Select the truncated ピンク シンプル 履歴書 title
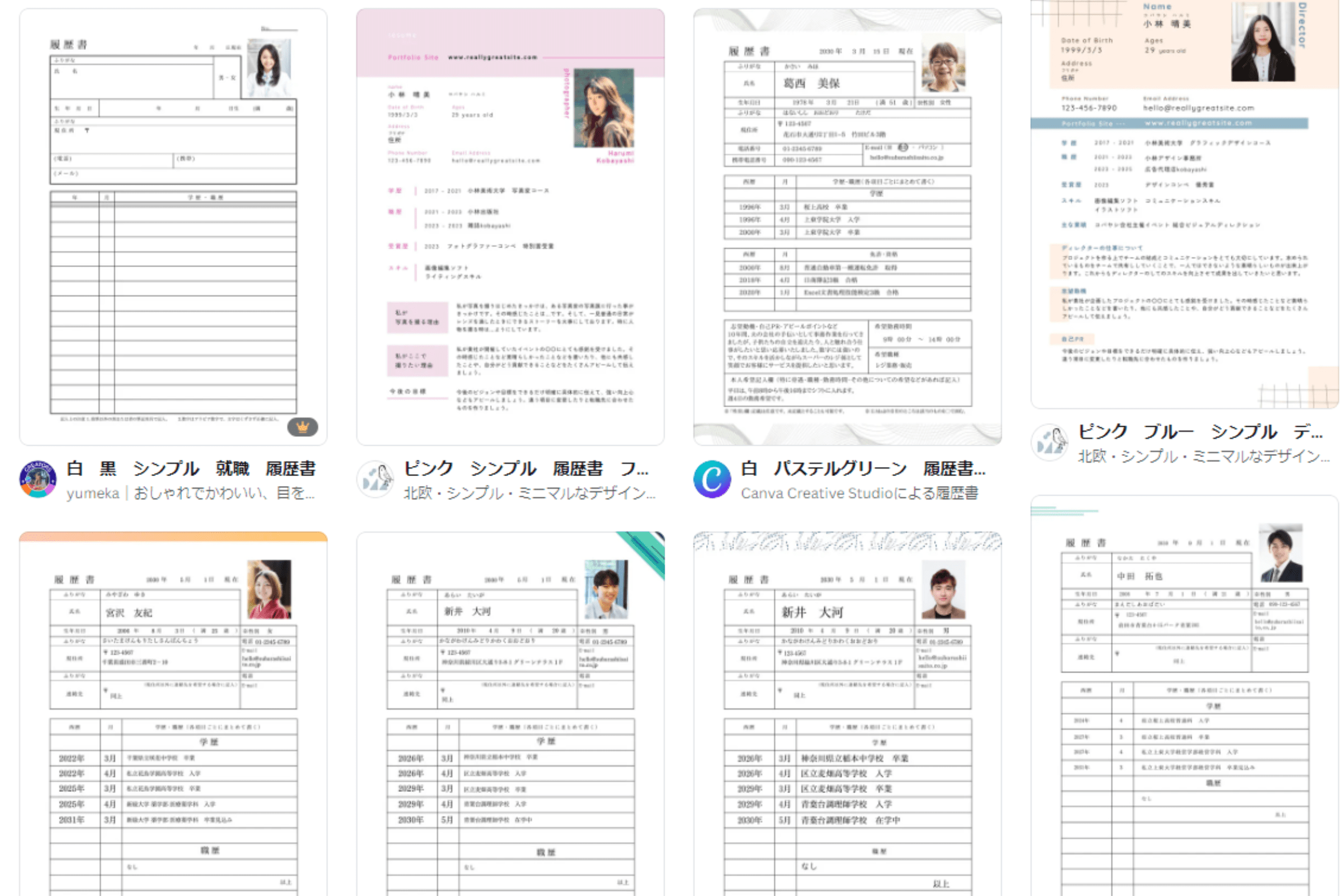 coord(526,469)
